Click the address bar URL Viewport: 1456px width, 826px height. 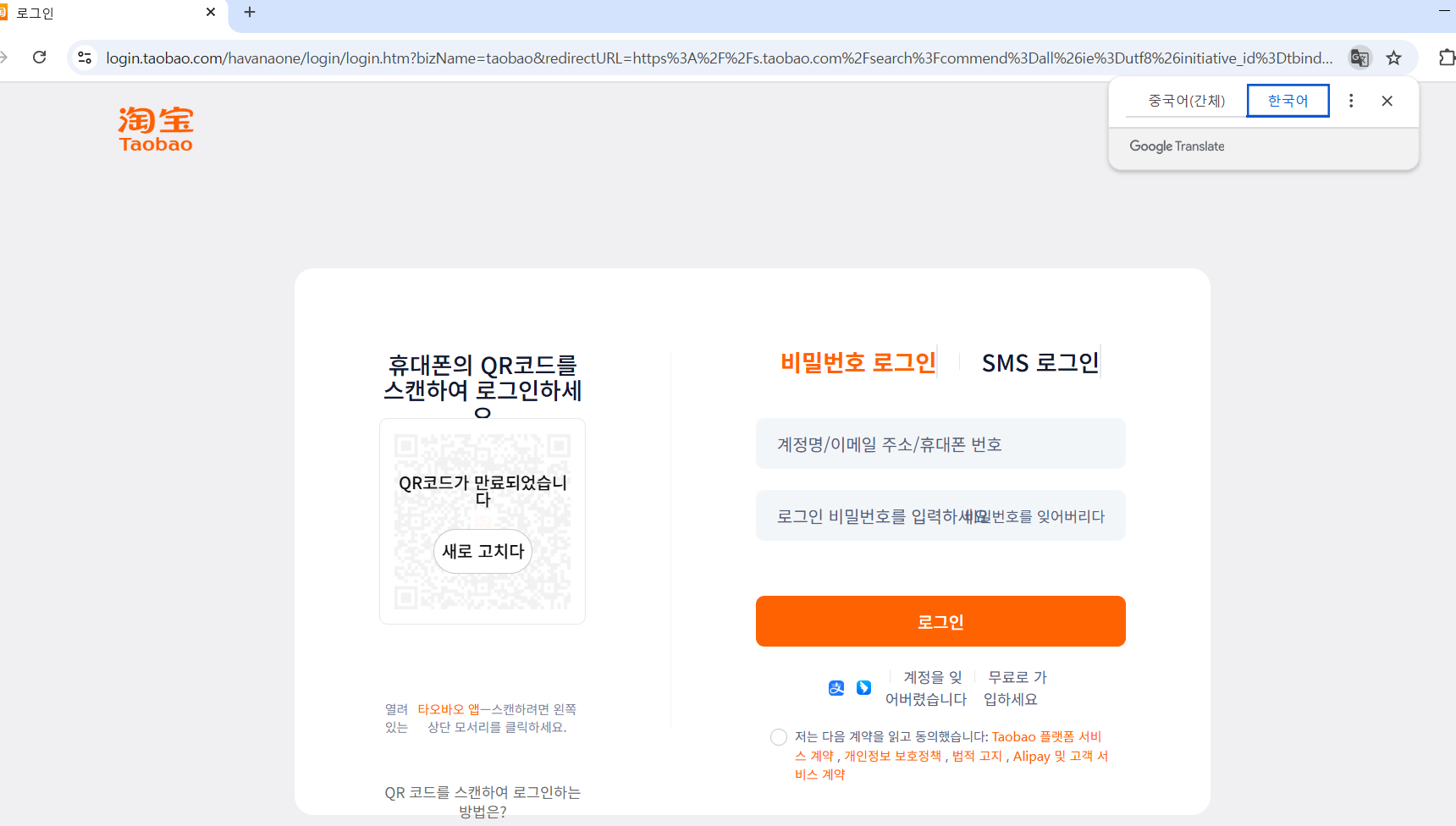click(x=718, y=58)
